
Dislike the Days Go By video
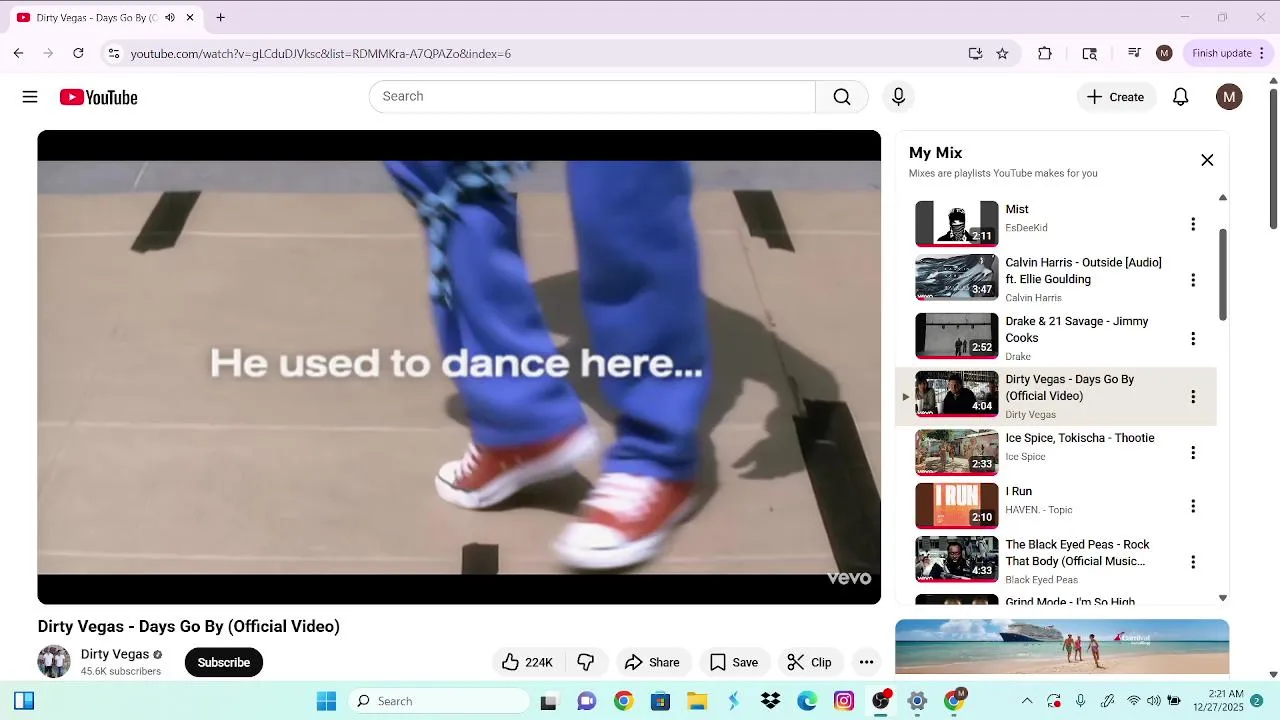click(x=586, y=662)
